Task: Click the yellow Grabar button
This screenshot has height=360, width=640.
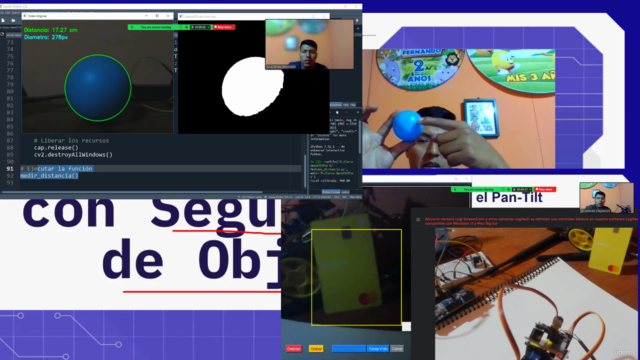Action: click(316, 349)
